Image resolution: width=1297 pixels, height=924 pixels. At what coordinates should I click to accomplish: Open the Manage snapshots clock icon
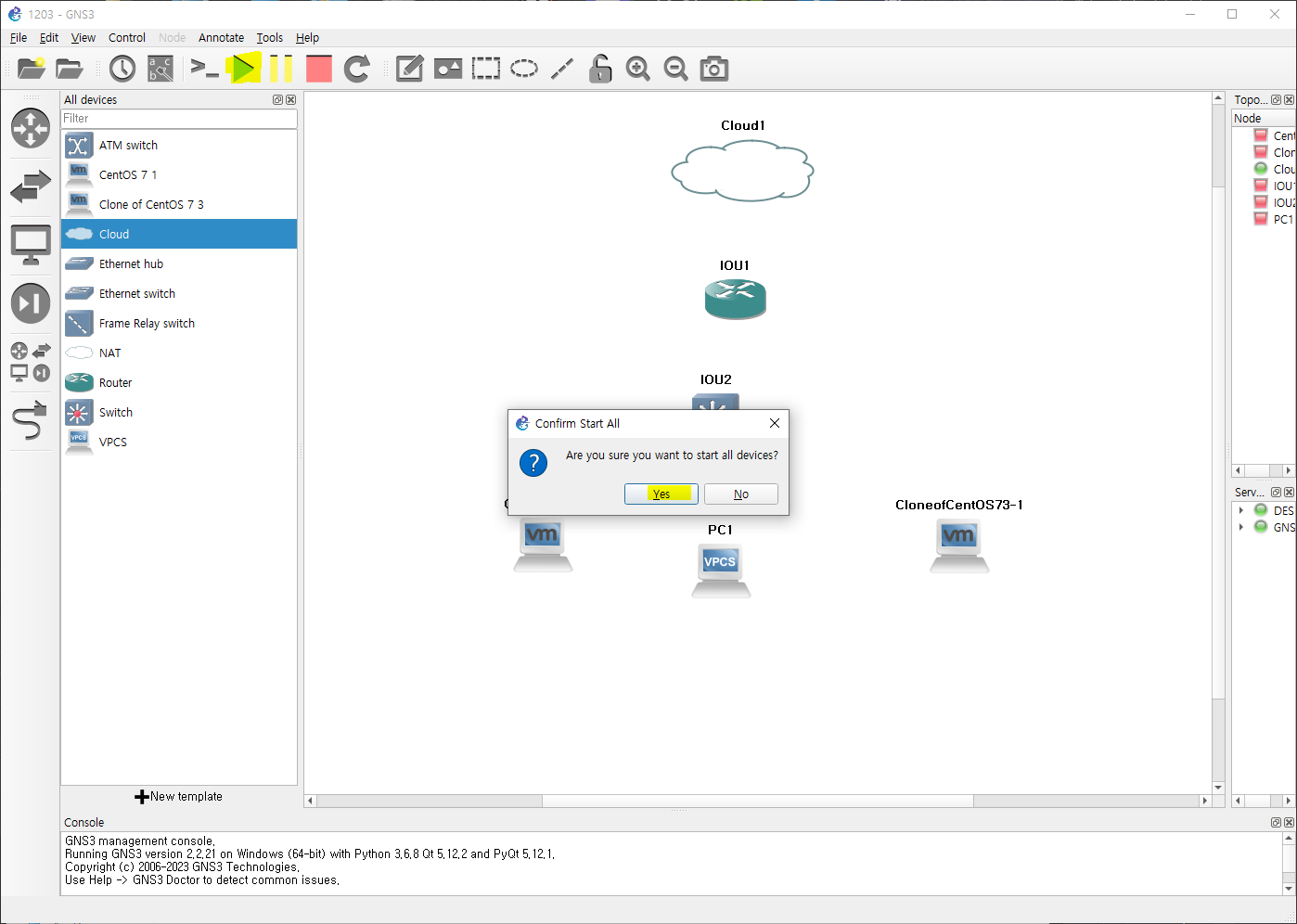point(122,69)
